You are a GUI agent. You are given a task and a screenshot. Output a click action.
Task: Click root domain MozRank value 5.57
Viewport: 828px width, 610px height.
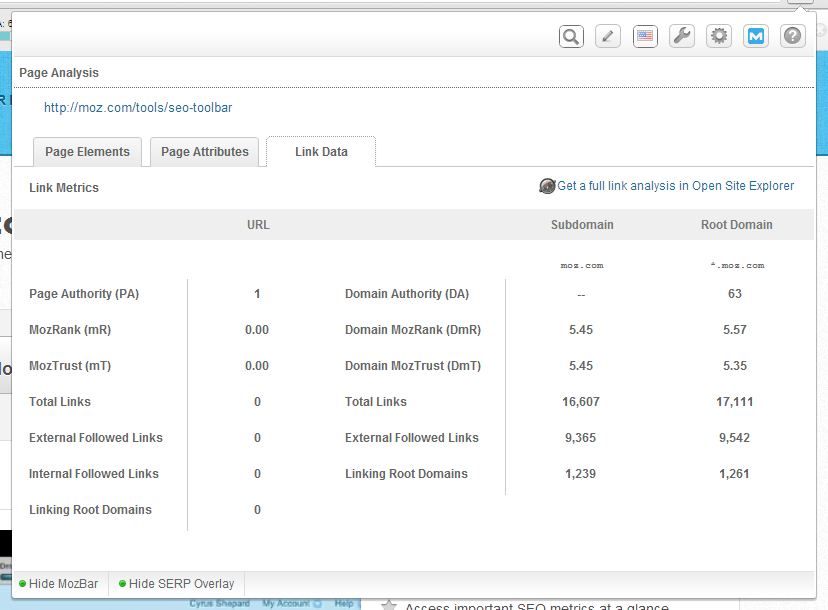(x=735, y=330)
